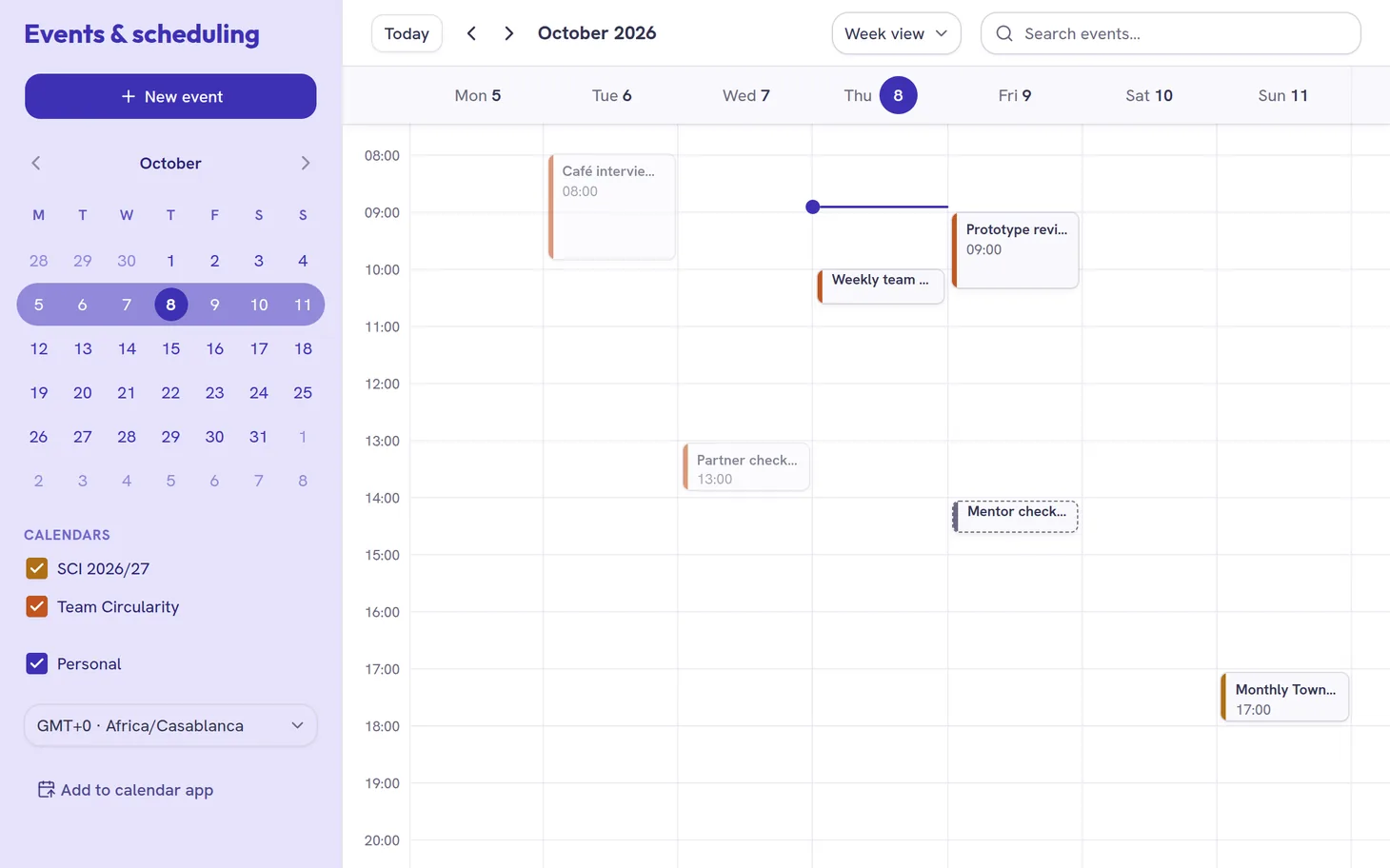Image resolution: width=1390 pixels, height=868 pixels.
Task: Open the Week view dropdown
Action: 896,33
